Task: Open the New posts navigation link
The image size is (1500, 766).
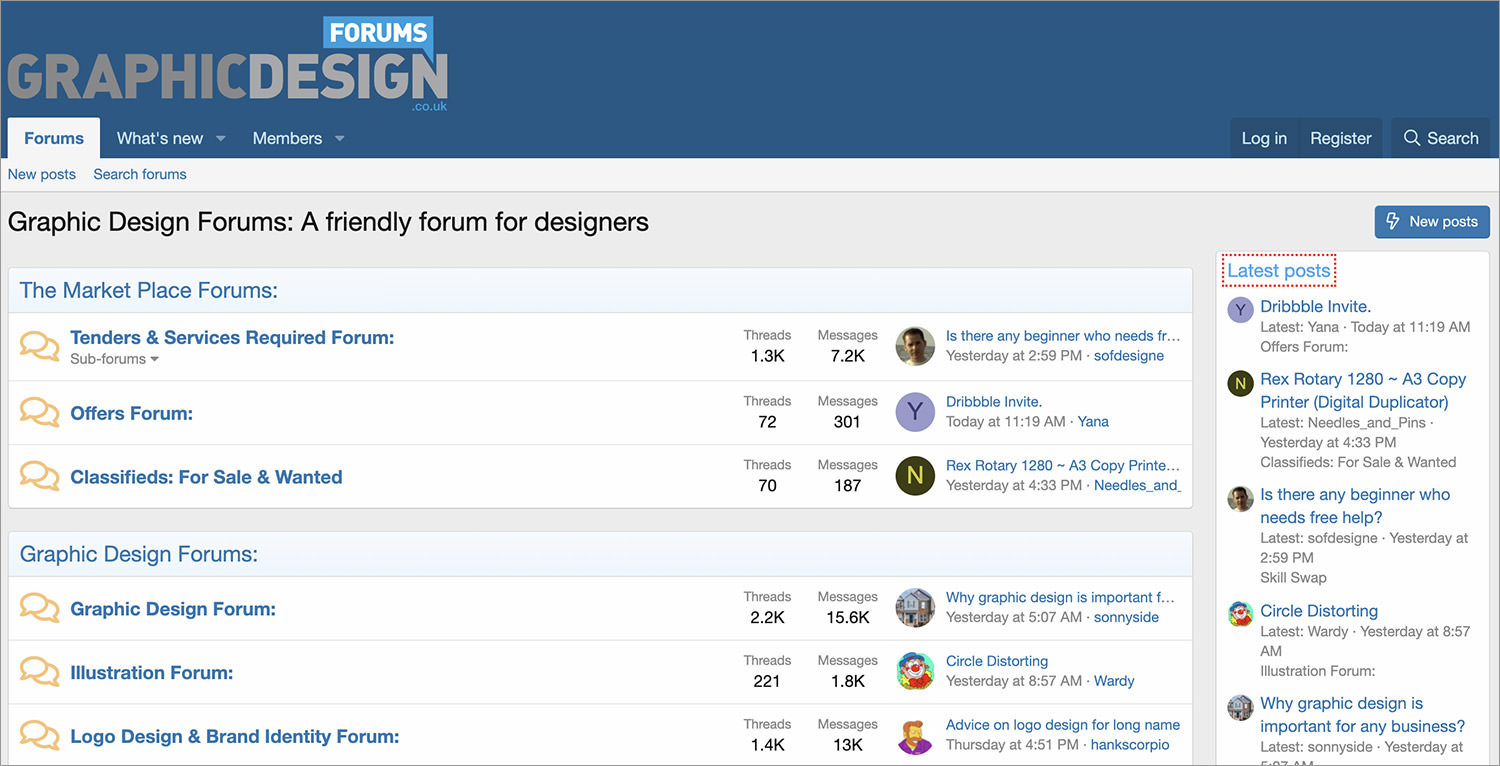Action: [x=41, y=173]
